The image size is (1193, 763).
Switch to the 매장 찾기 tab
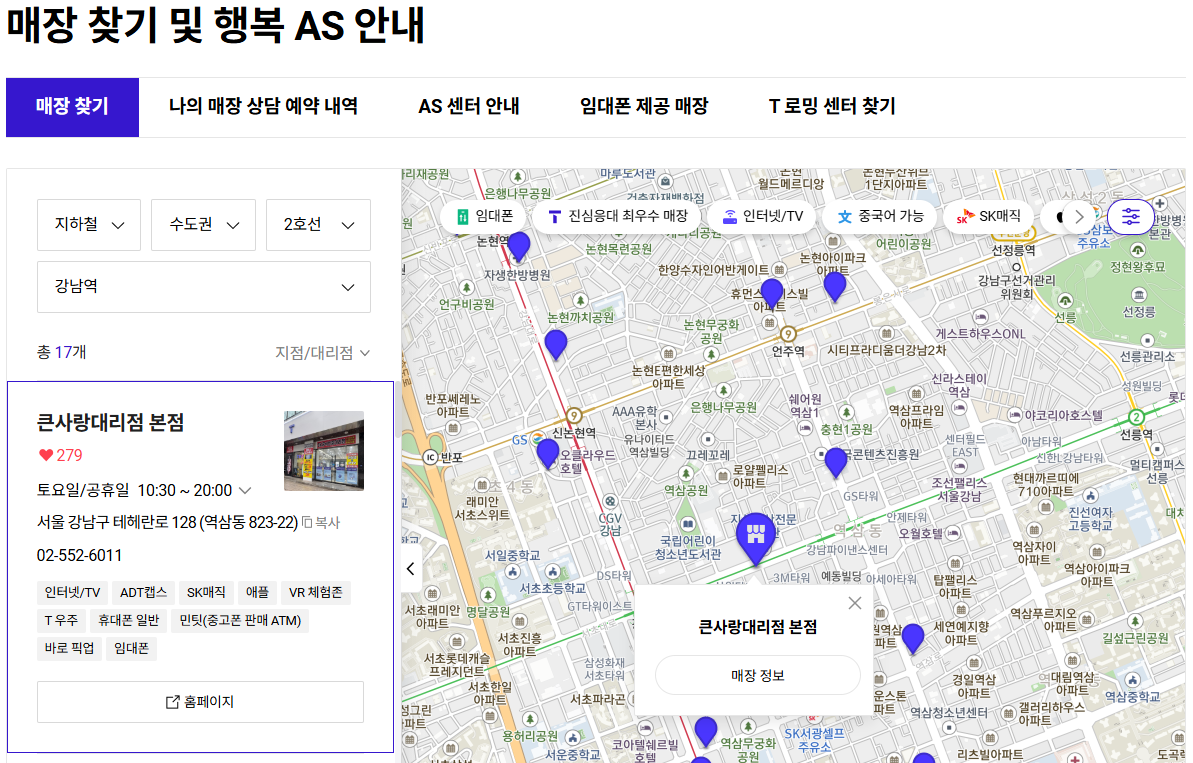[x=72, y=107]
